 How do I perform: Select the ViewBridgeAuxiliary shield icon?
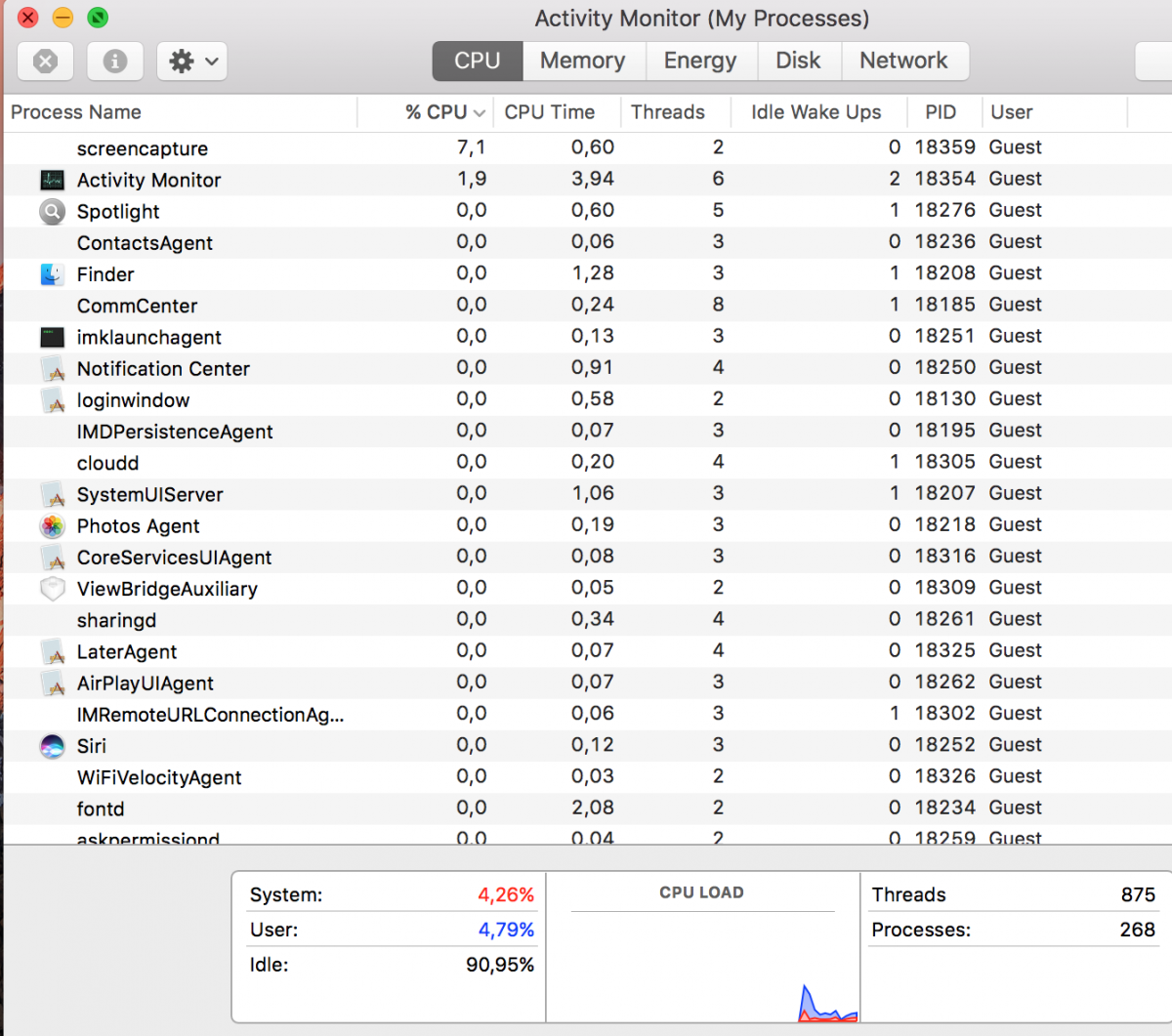click(52, 589)
